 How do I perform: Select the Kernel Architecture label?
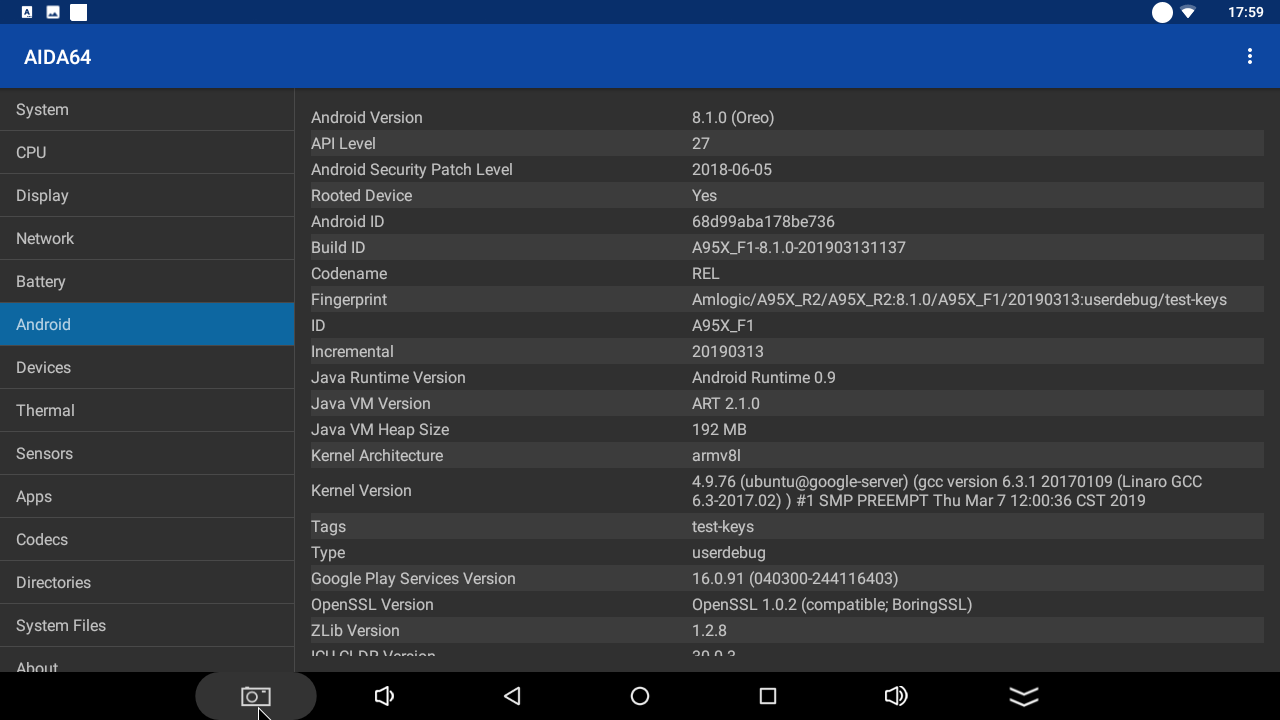(x=377, y=456)
